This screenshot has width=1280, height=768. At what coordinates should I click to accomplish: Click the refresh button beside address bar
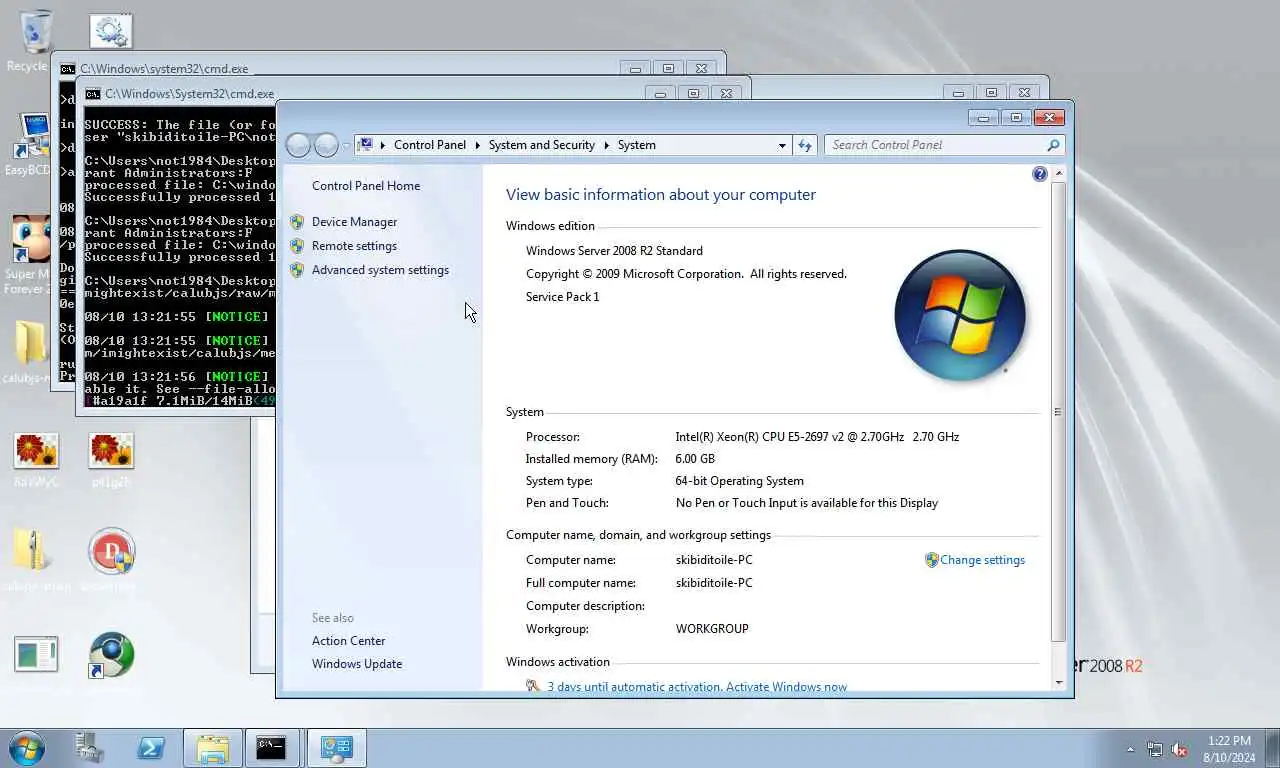coord(805,145)
